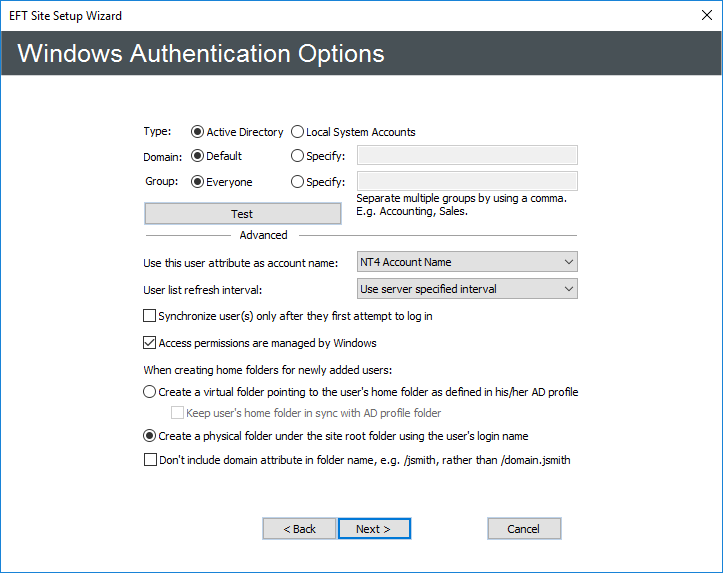723x573 pixels.
Task: Proceed by clicking the Next button
Action: tap(374, 529)
